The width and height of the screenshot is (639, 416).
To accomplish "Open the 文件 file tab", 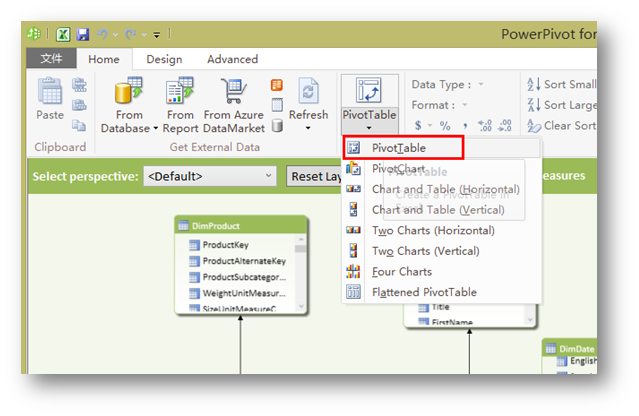I will pos(51,58).
